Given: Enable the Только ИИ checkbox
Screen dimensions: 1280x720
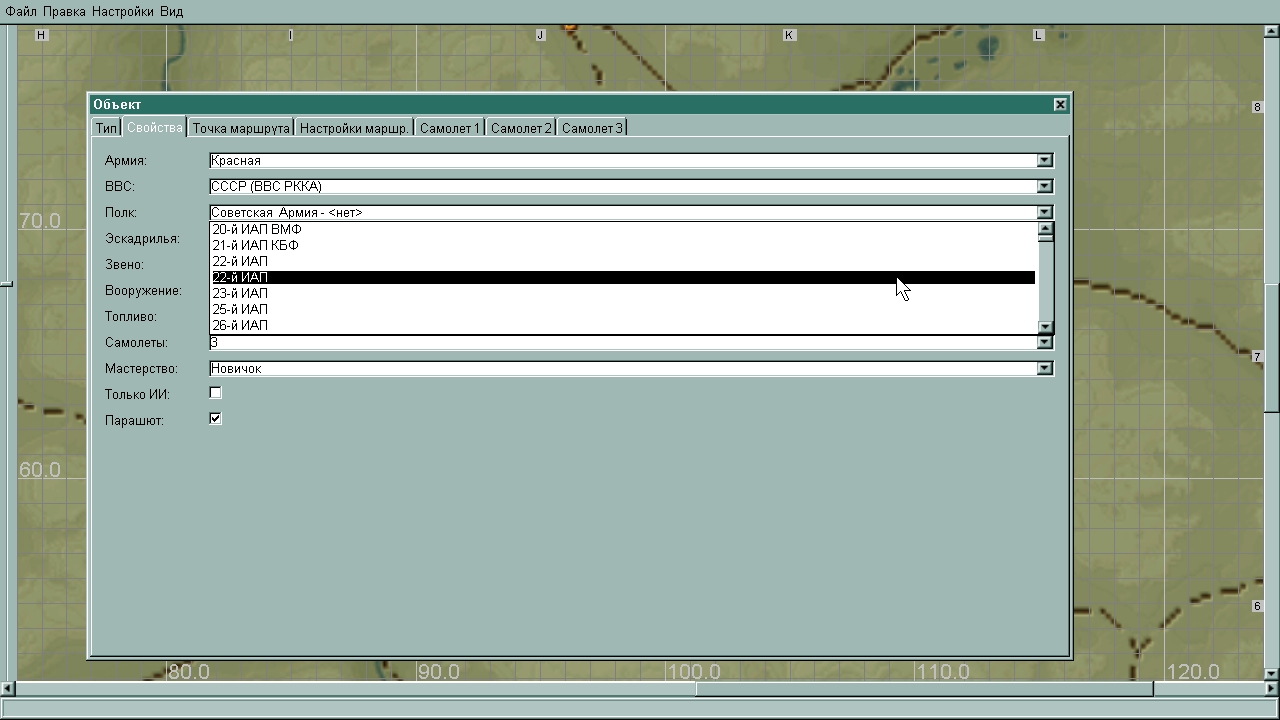Looking at the screenshot, I should [x=215, y=393].
